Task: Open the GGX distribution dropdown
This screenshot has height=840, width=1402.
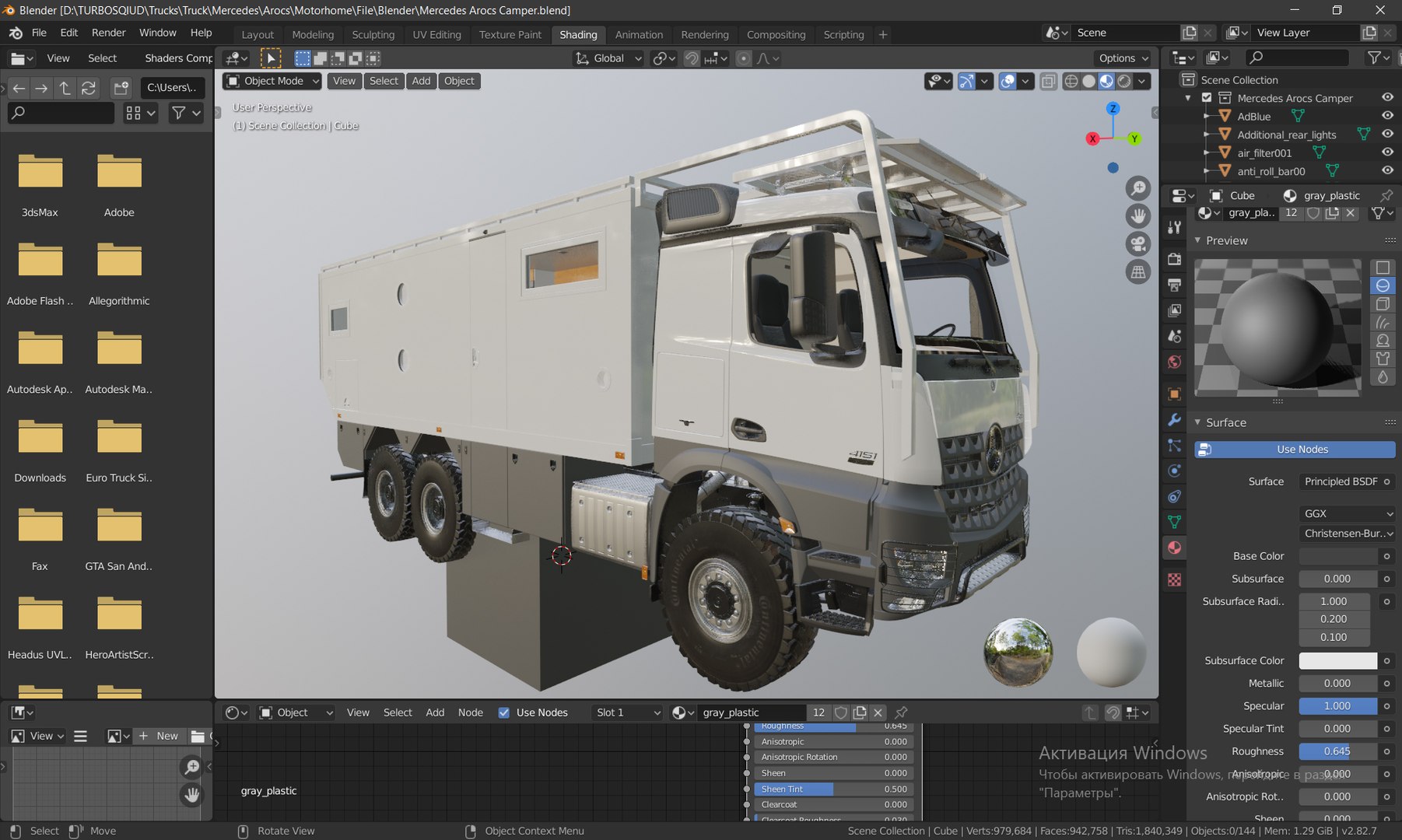Action: pos(1348,513)
